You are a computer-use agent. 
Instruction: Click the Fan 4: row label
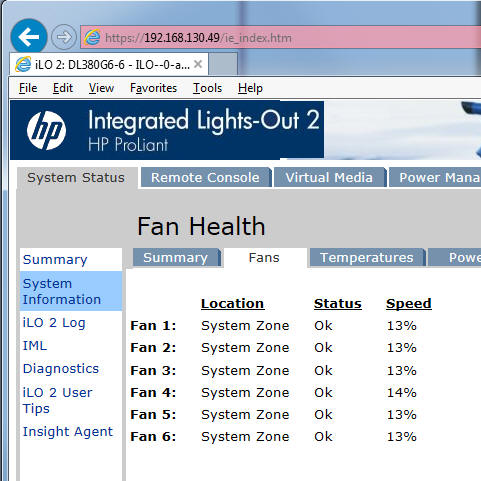click(x=153, y=392)
